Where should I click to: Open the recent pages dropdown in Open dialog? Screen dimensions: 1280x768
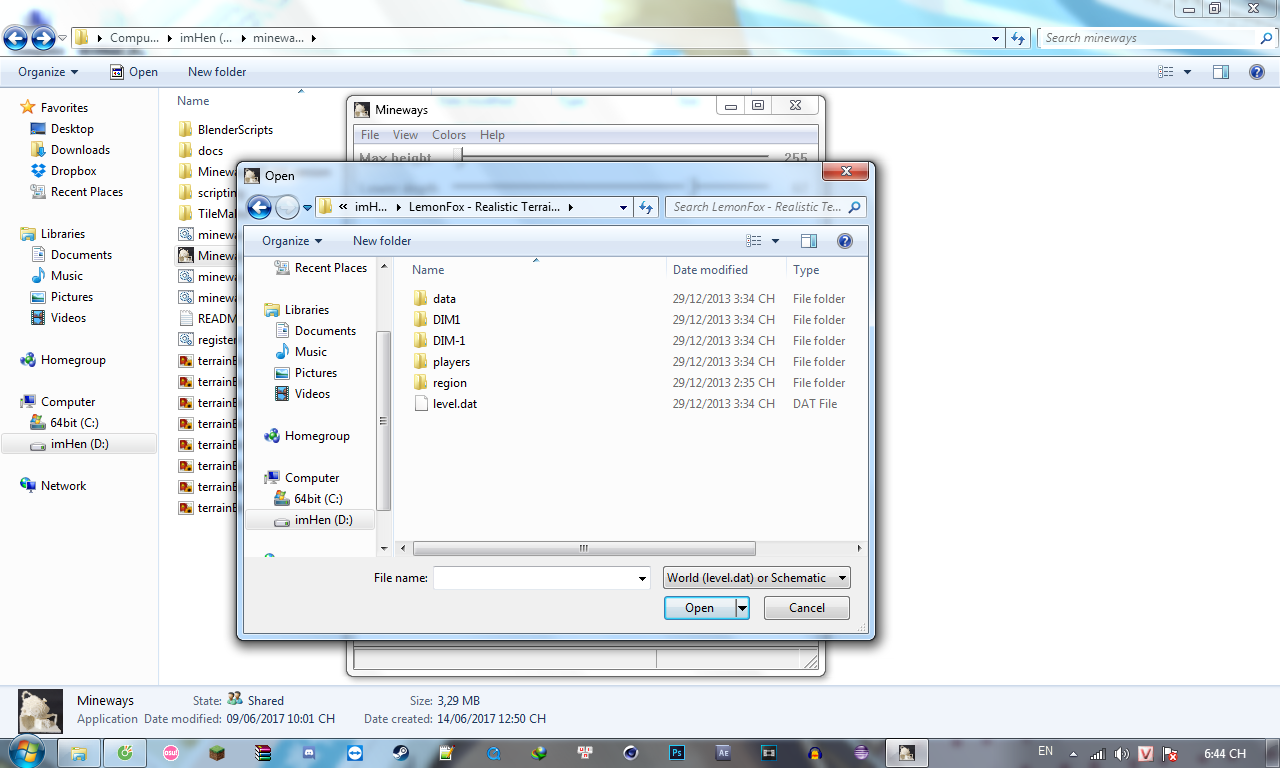[x=308, y=208]
